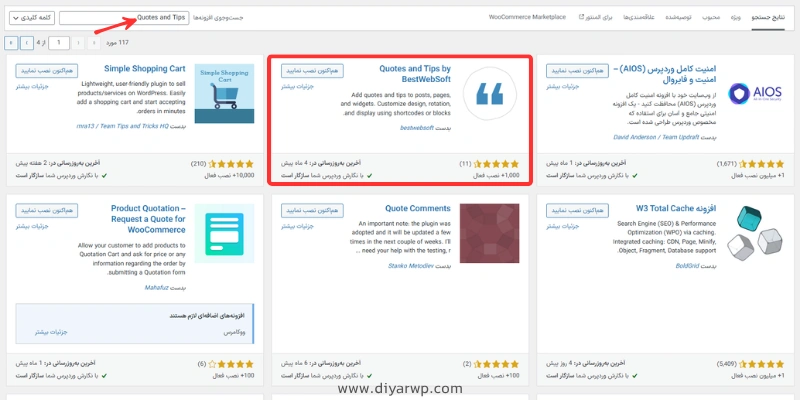Click external link icon beside برای المنتور
Screen dimensions: 800x400
[581, 17]
